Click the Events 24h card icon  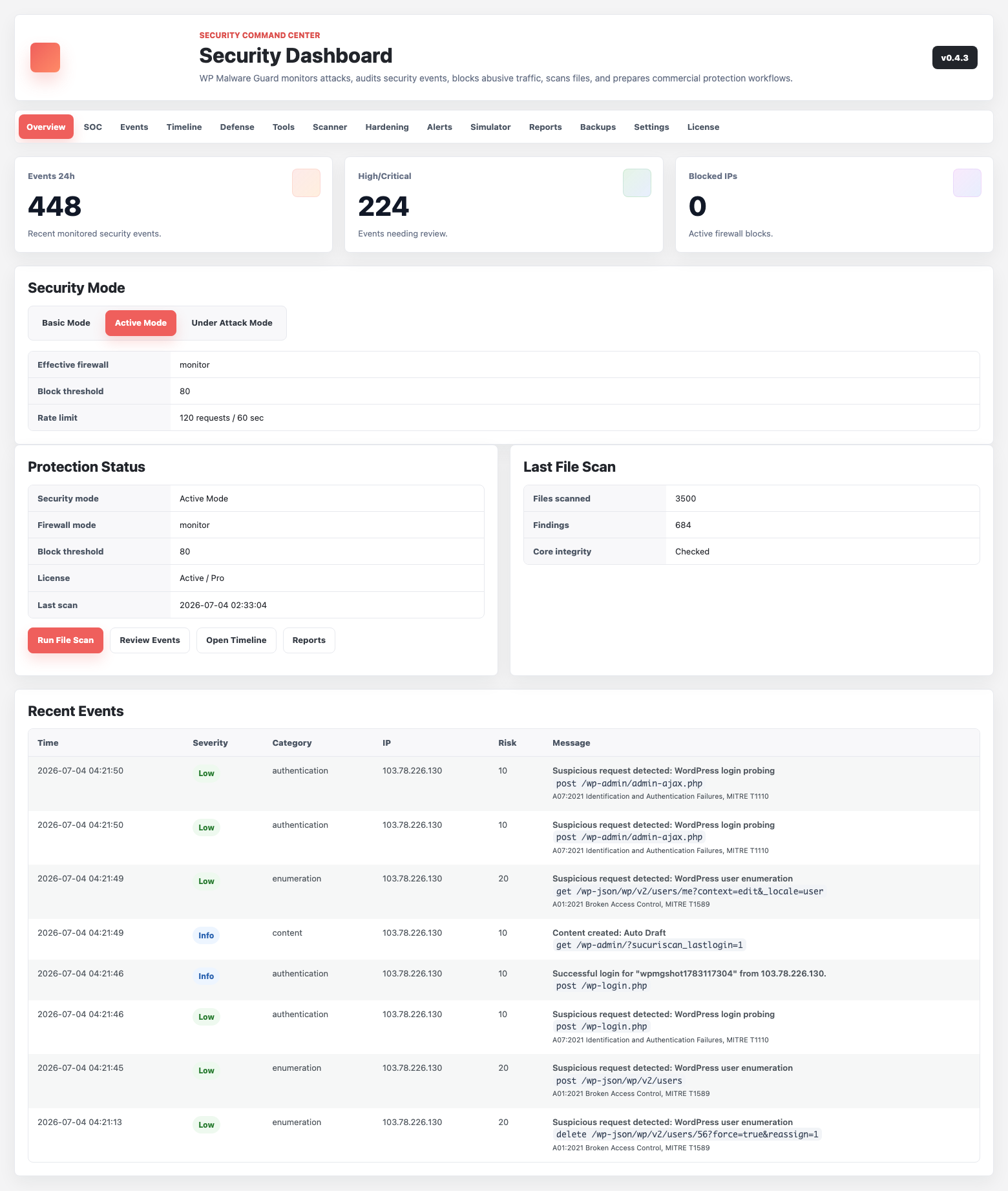pyautogui.click(x=306, y=183)
